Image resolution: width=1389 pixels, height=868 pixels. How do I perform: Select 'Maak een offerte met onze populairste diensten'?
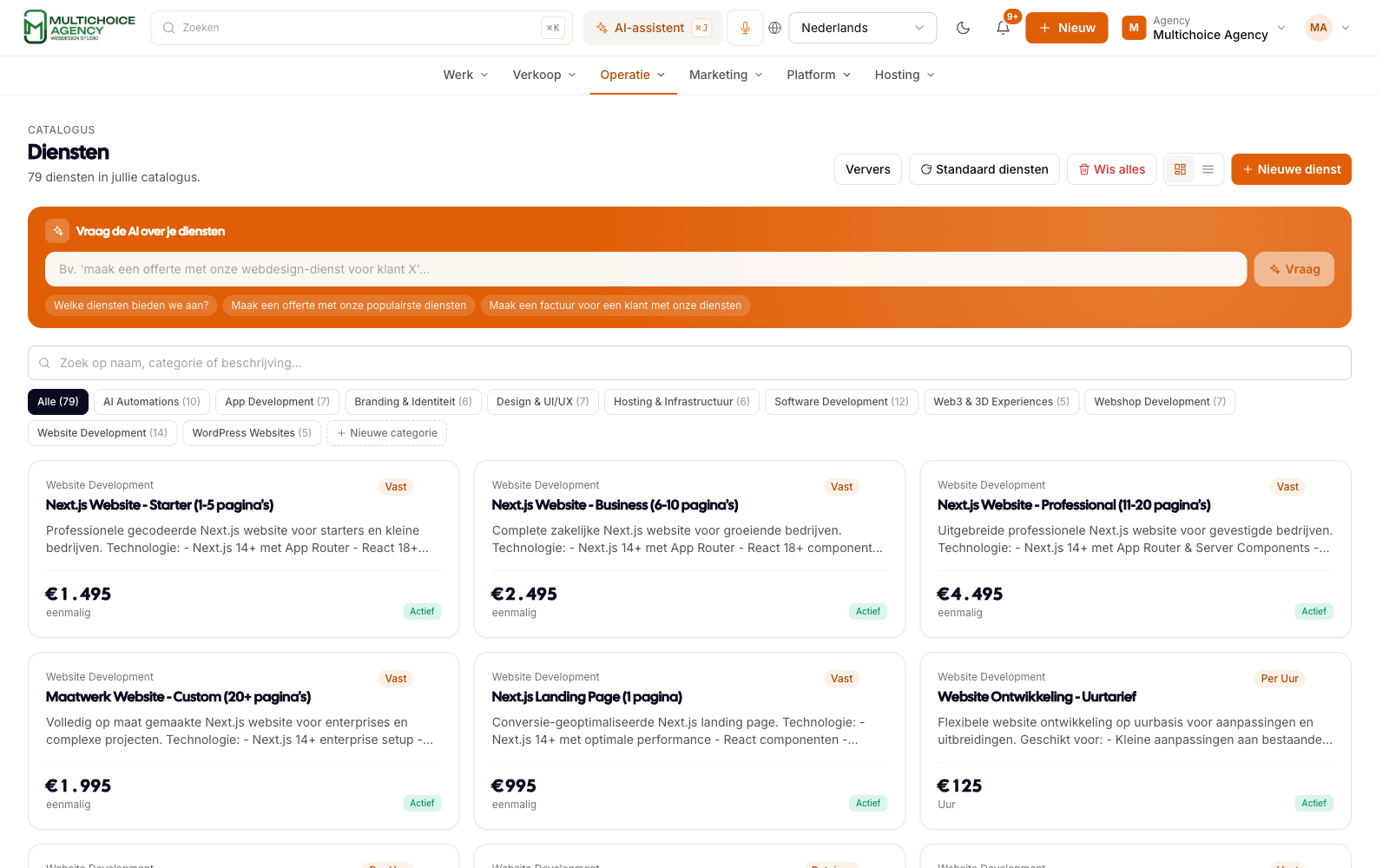(349, 306)
